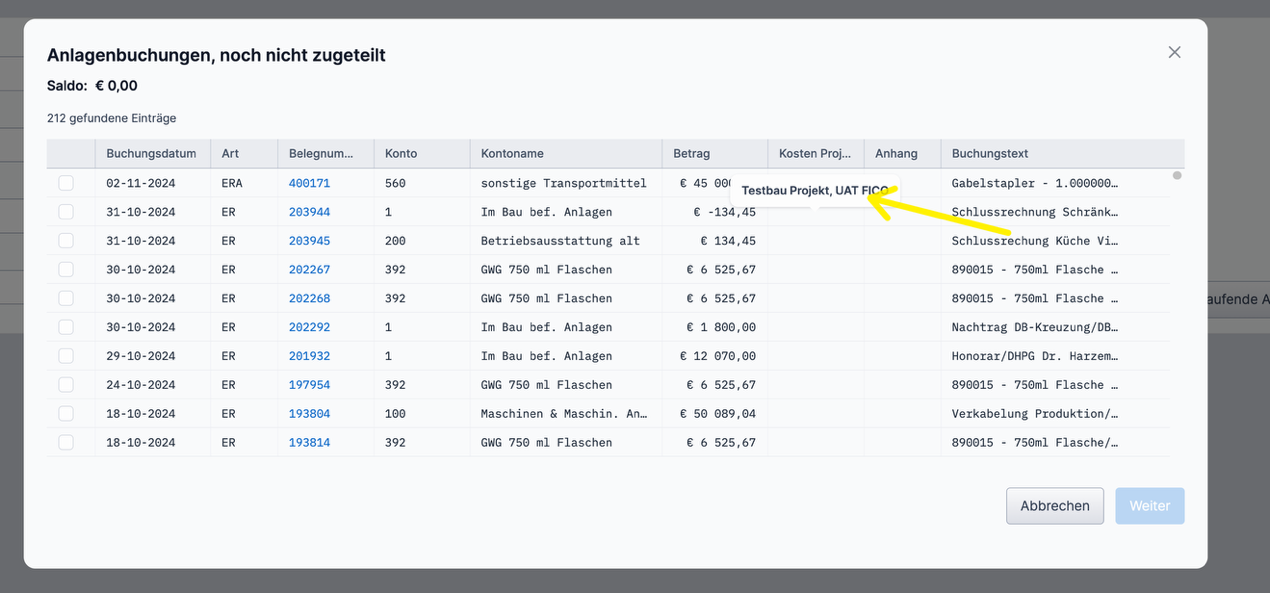Click the Anhang column header

tap(896, 154)
